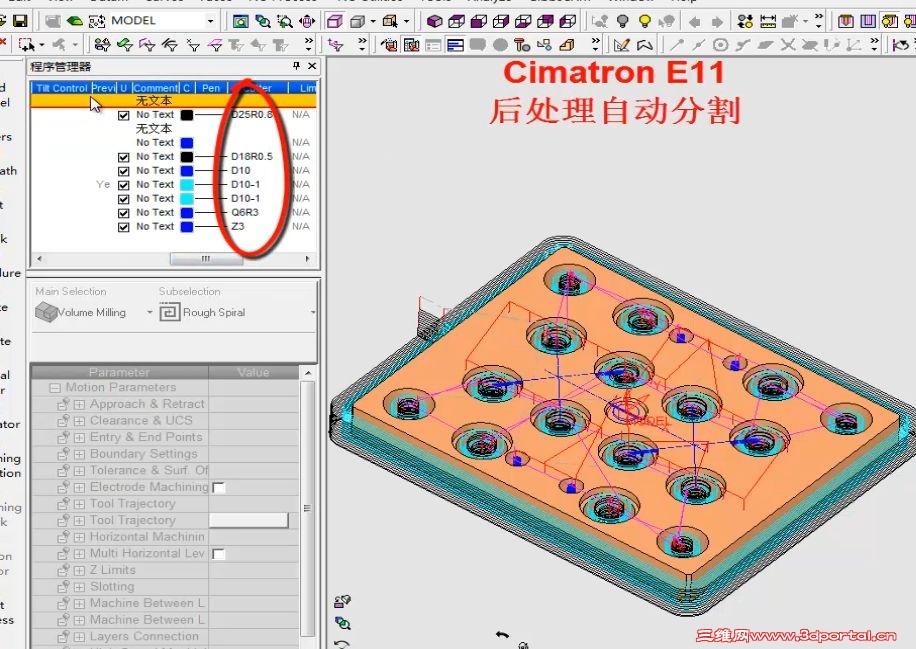This screenshot has height=649, width=916.
Task: Click the Tilt Control column header
Action: [61, 88]
